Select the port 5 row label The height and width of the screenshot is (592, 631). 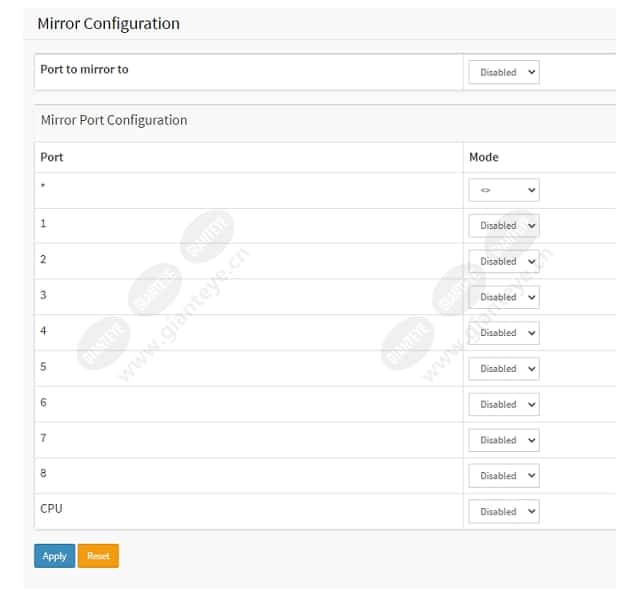pos(43,366)
